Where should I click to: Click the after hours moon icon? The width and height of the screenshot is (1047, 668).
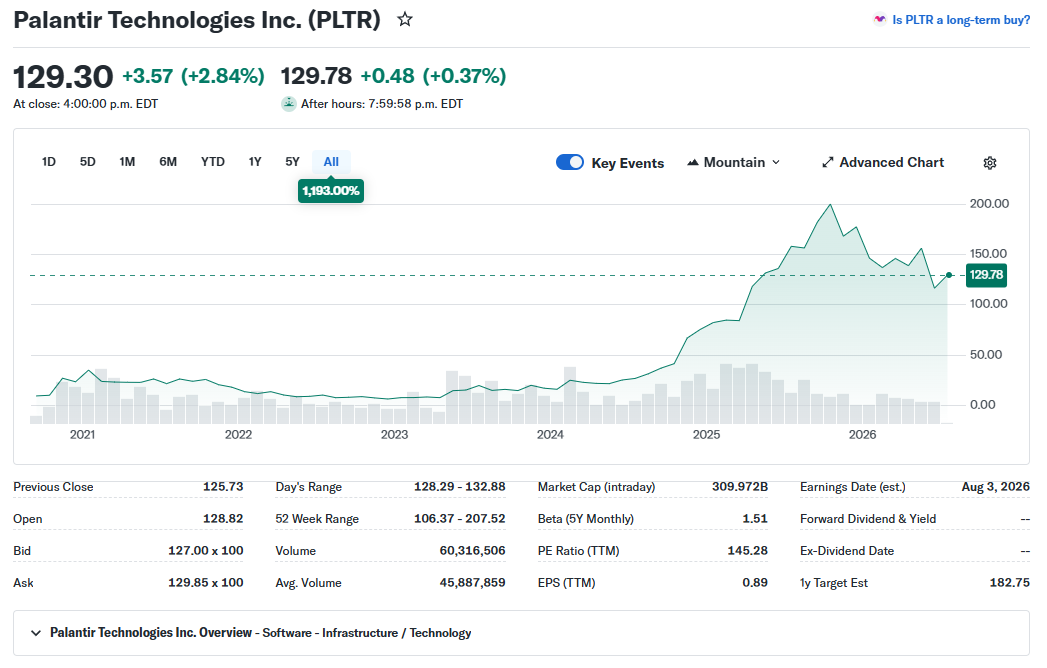point(288,104)
